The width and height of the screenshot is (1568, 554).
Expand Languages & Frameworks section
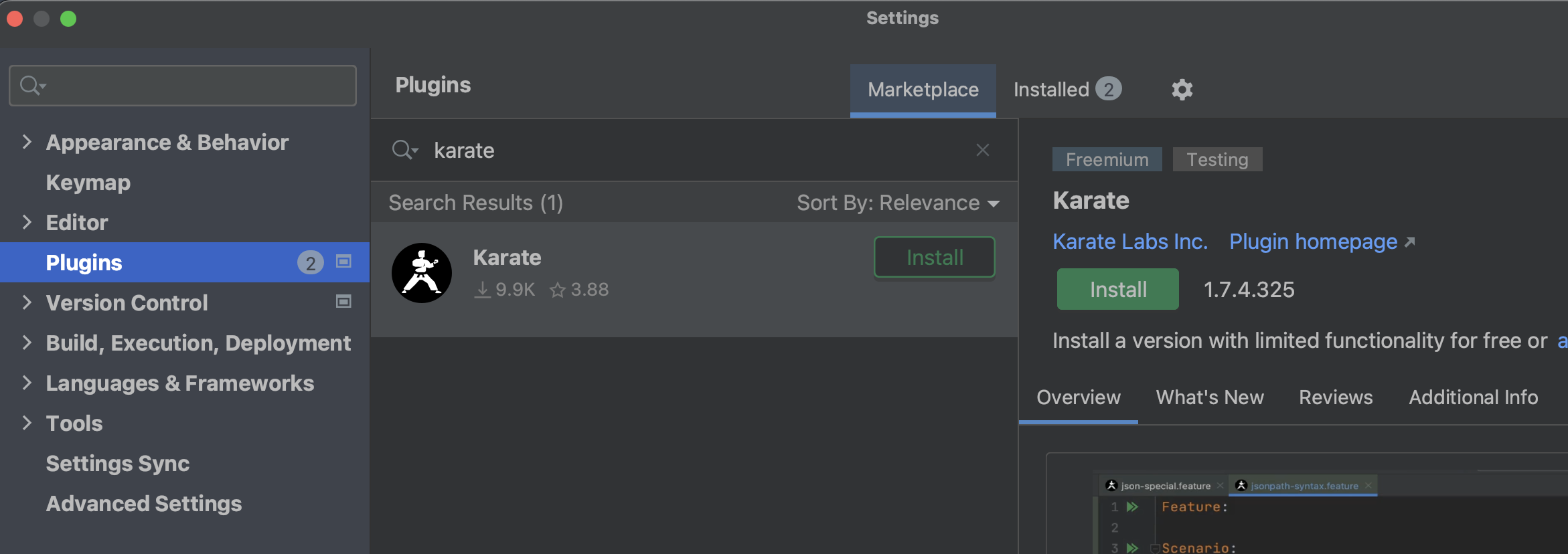[x=27, y=383]
